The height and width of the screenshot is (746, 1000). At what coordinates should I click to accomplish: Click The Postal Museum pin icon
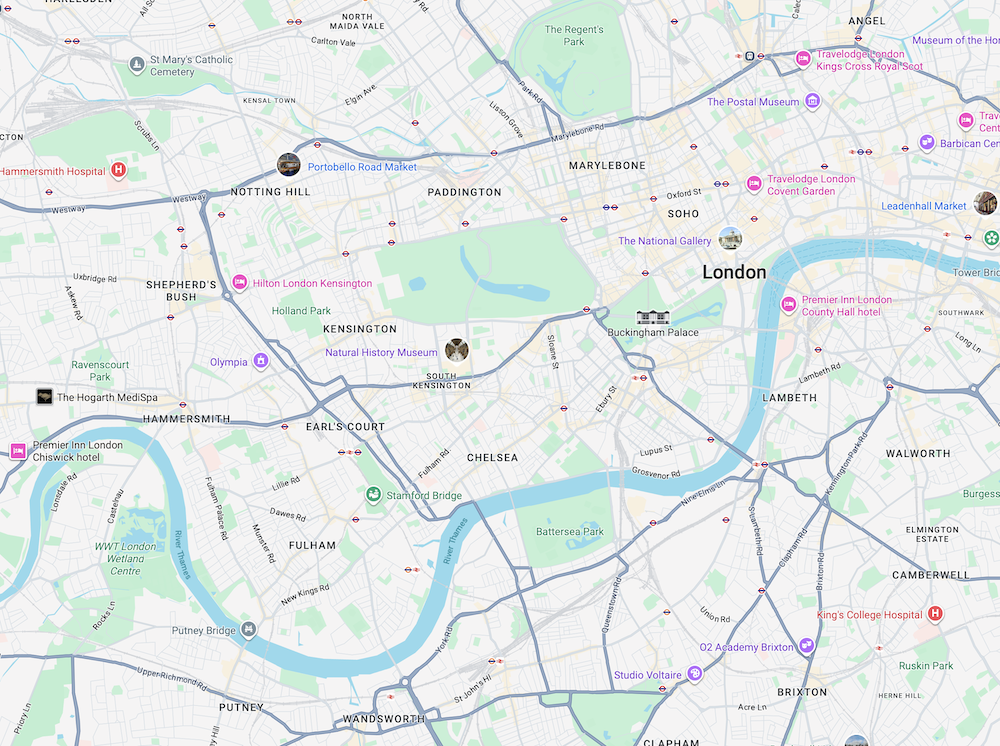pos(812,101)
